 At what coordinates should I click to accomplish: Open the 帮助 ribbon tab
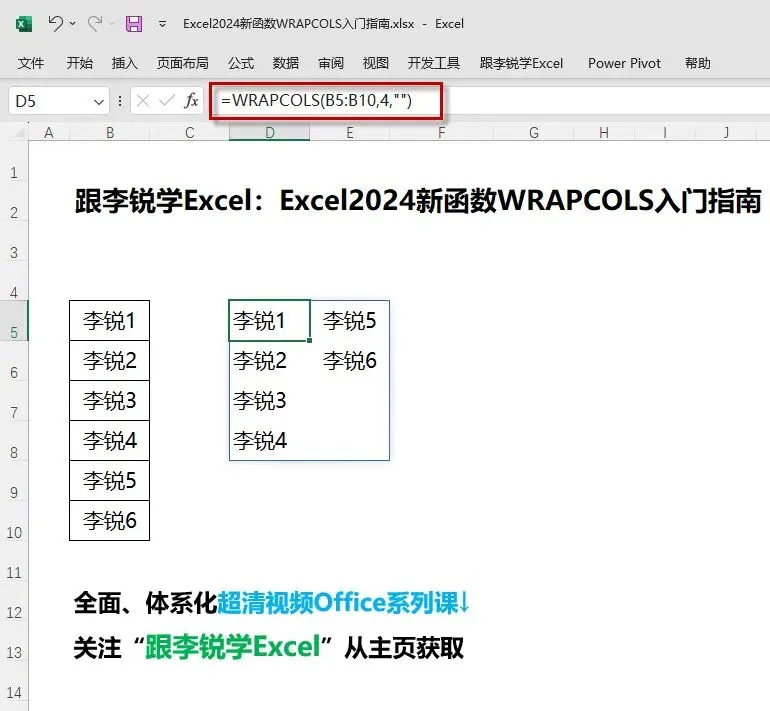tap(698, 63)
